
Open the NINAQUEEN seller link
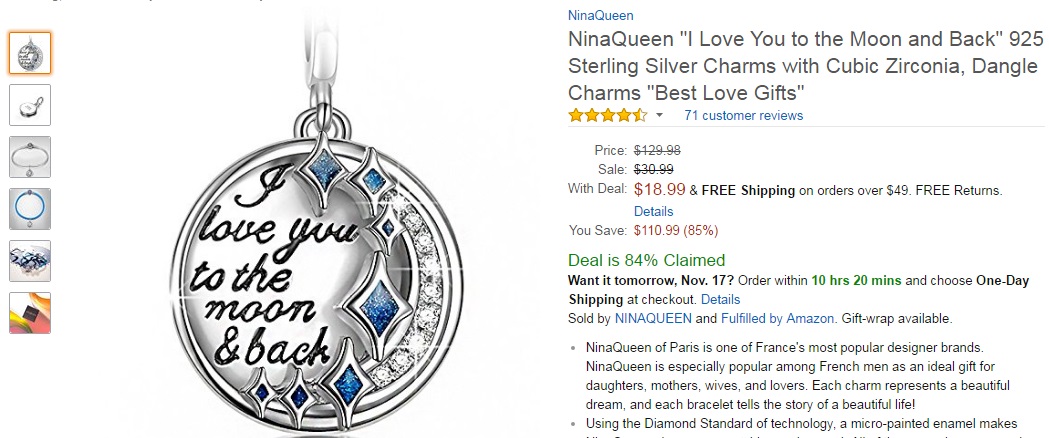[652, 318]
